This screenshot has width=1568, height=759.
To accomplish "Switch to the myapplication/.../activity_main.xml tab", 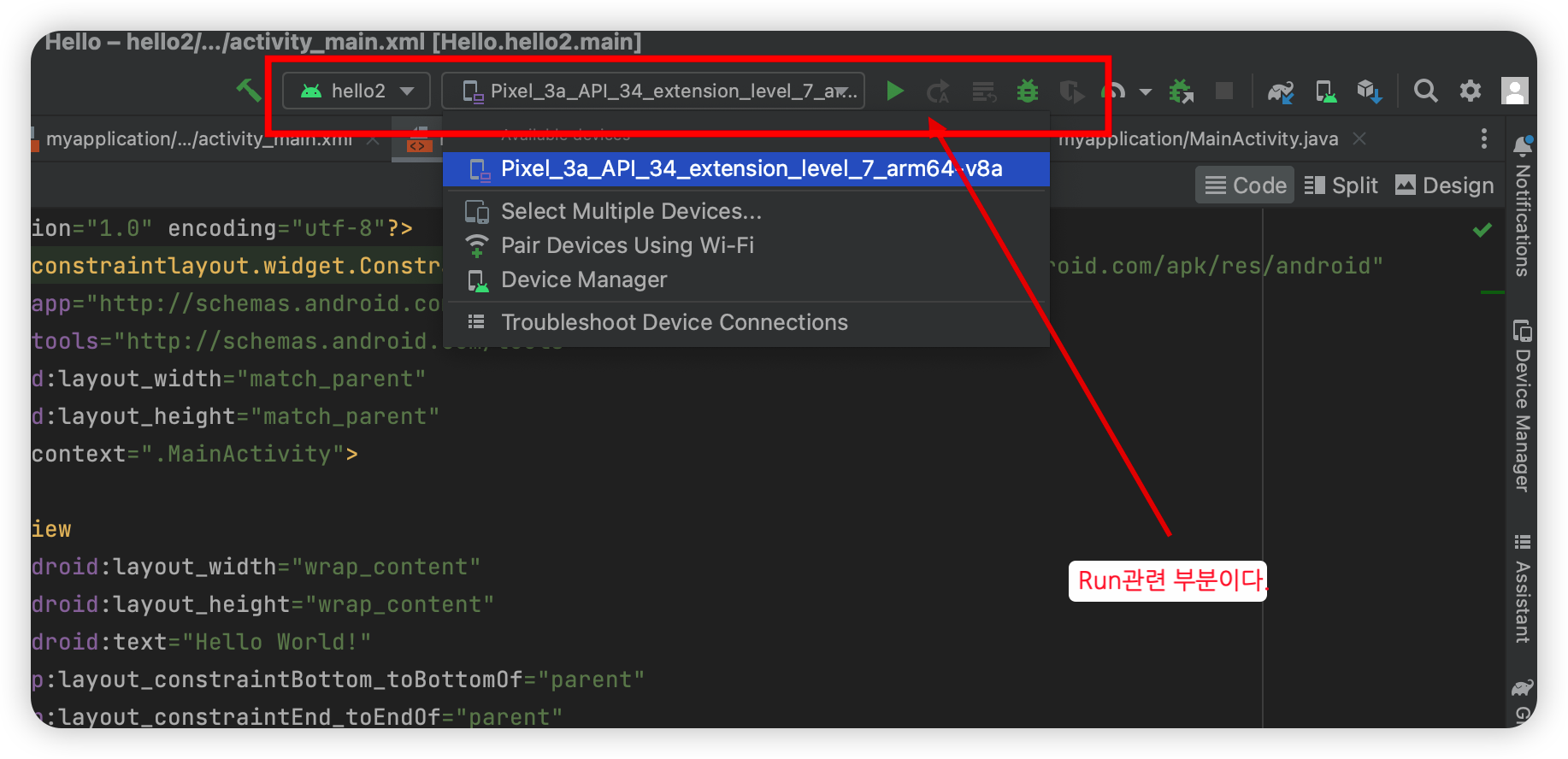I will pos(198,138).
